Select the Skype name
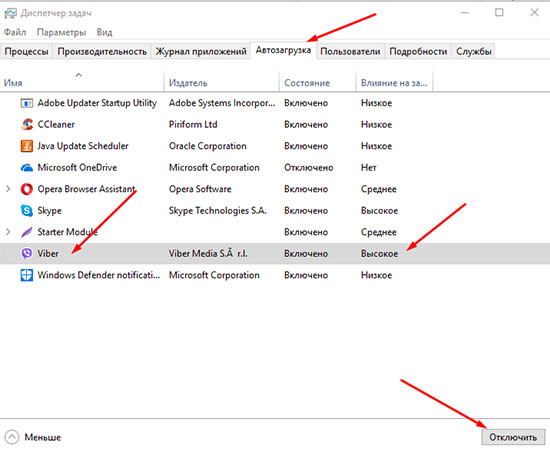 [x=49, y=211]
